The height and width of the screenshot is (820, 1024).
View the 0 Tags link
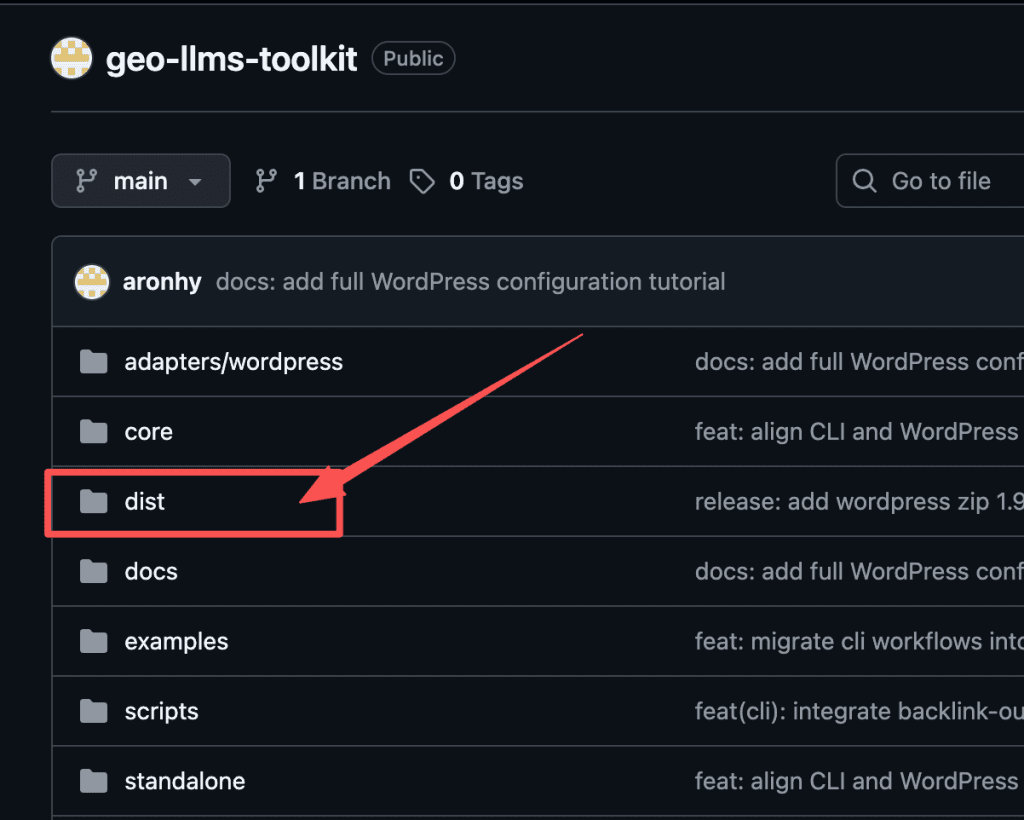466,181
